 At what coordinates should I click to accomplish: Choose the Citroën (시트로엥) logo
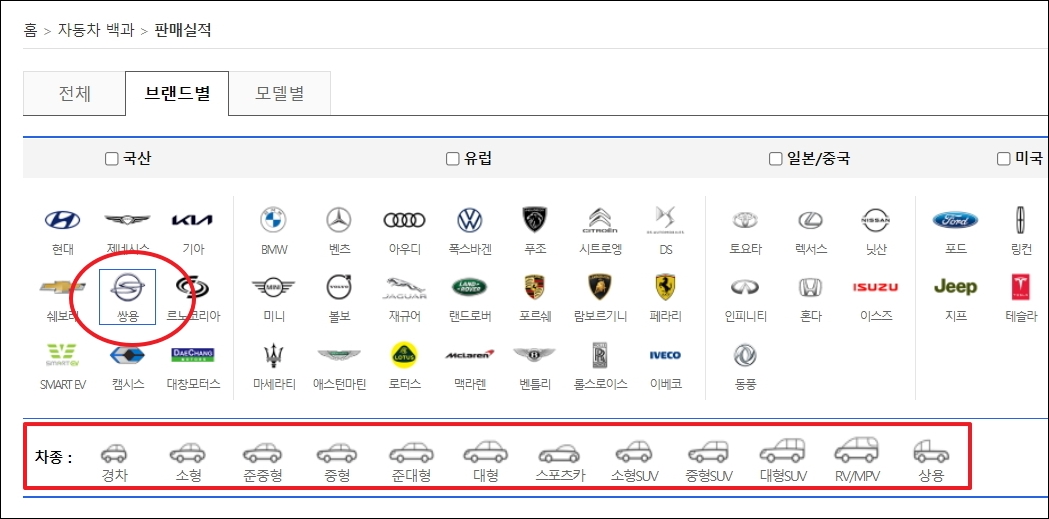(x=600, y=219)
